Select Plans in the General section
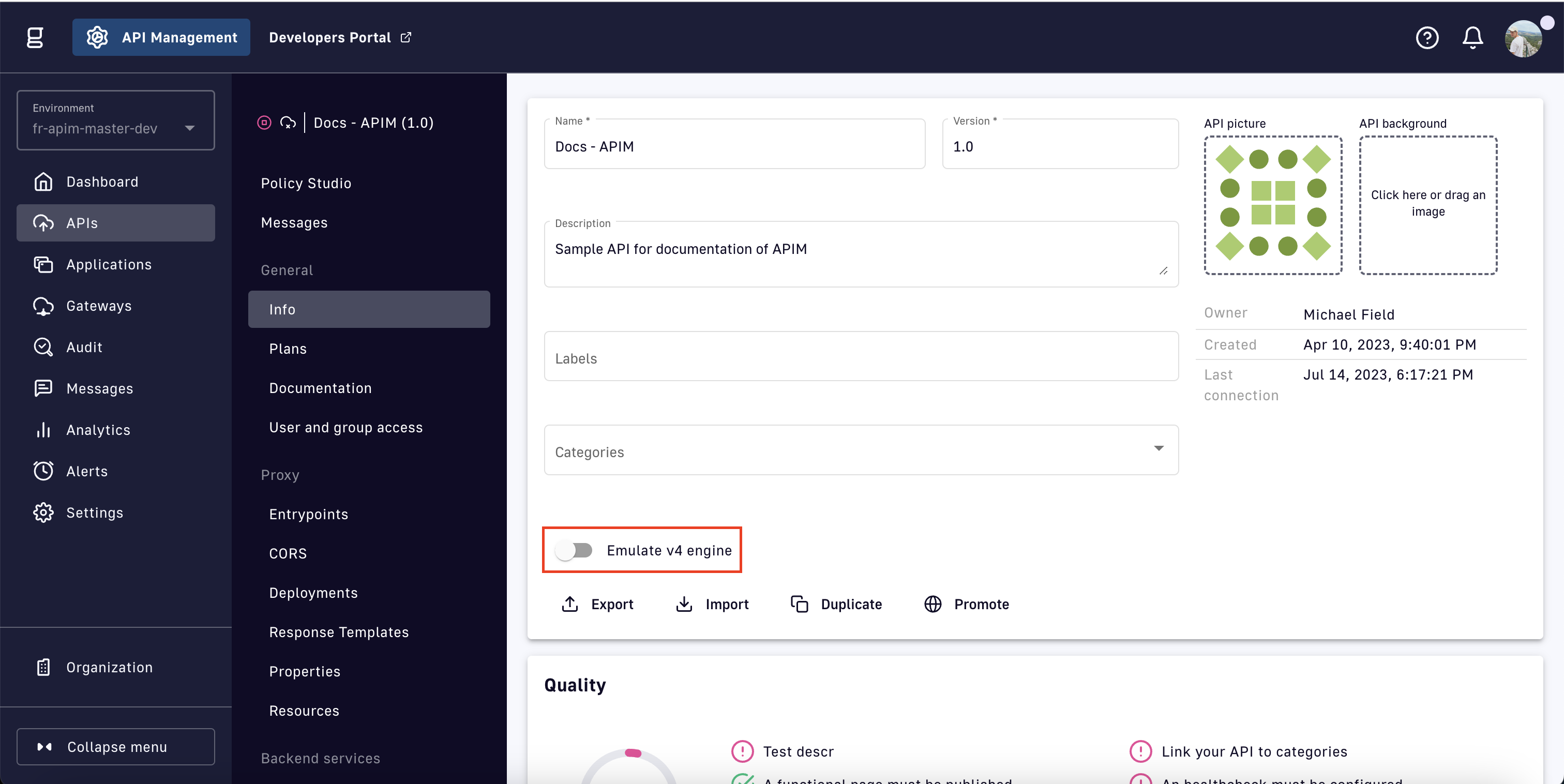The width and height of the screenshot is (1564, 784). point(288,349)
